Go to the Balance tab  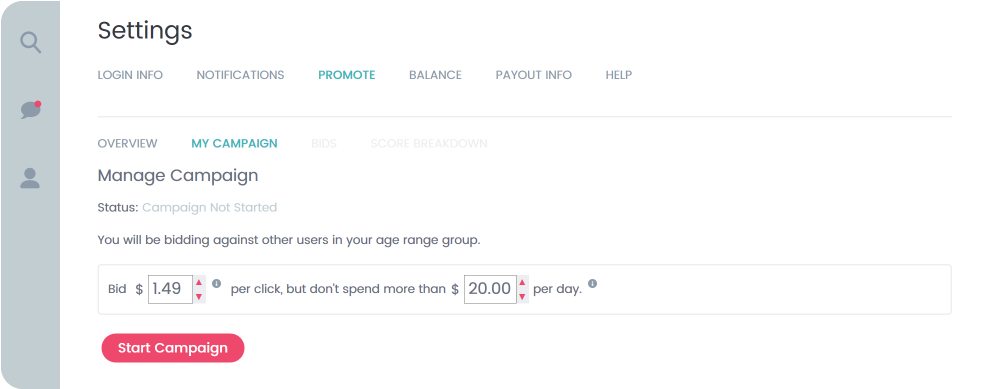(435, 75)
